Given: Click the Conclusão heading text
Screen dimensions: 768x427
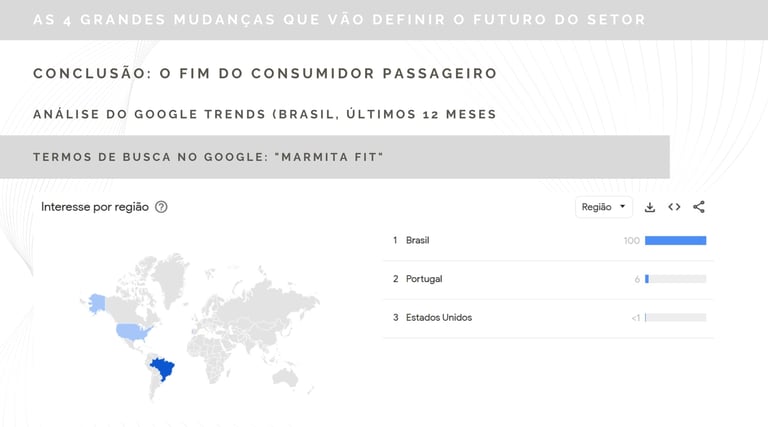Looking at the screenshot, I should [265, 74].
